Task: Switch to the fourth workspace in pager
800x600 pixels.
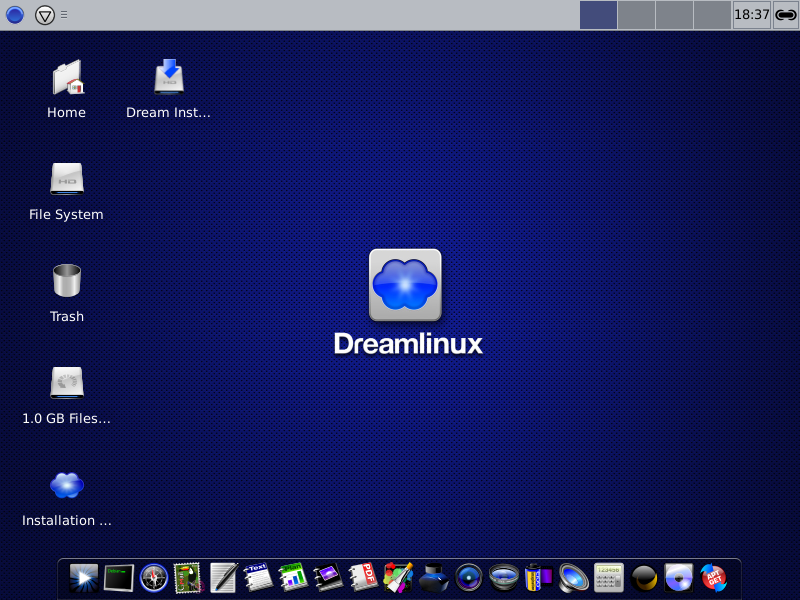Action: [x=712, y=15]
